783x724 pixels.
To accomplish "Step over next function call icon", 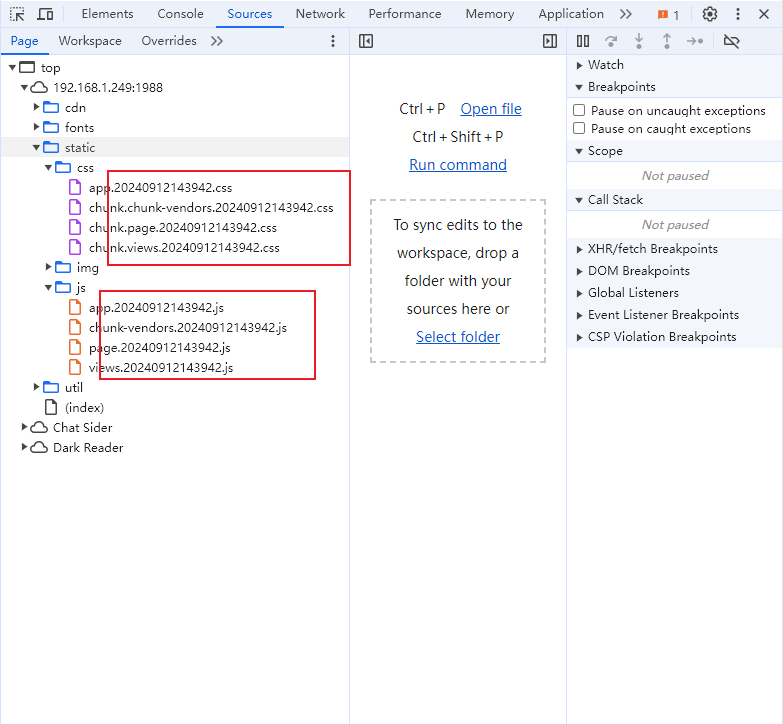I will (x=611, y=41).
